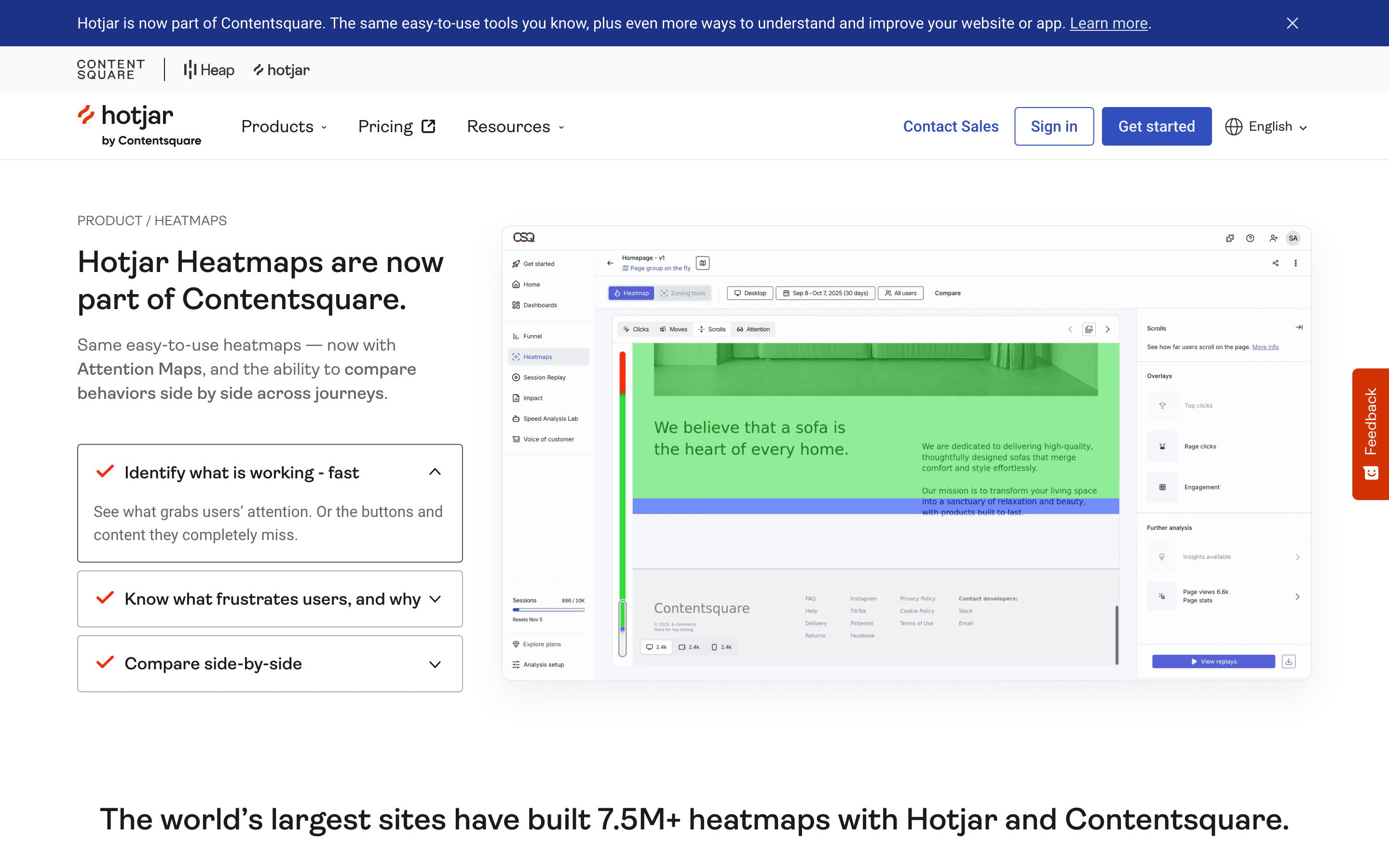Select Get started in mock sidebar
This screenshot has width=1389, height=868.
tap(533, 264)
